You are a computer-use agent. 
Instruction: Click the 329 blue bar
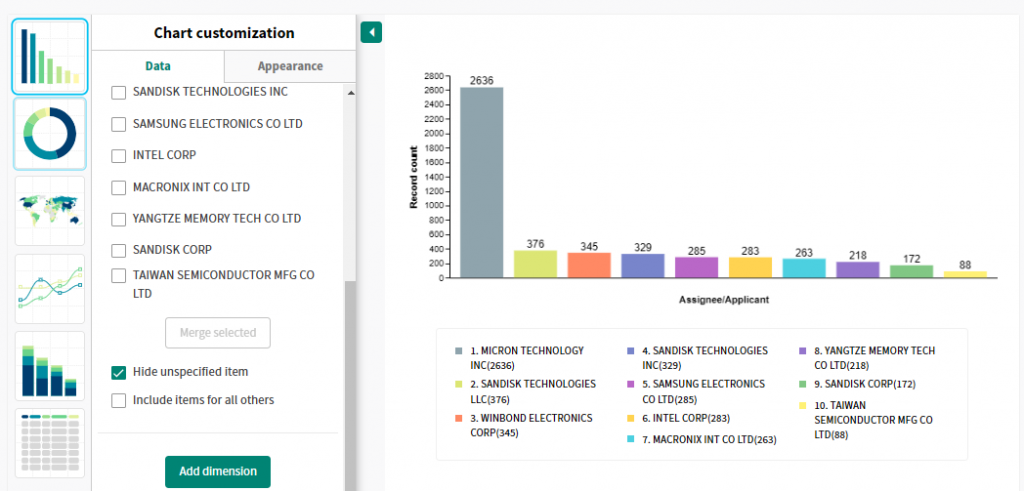pos(643,266)
